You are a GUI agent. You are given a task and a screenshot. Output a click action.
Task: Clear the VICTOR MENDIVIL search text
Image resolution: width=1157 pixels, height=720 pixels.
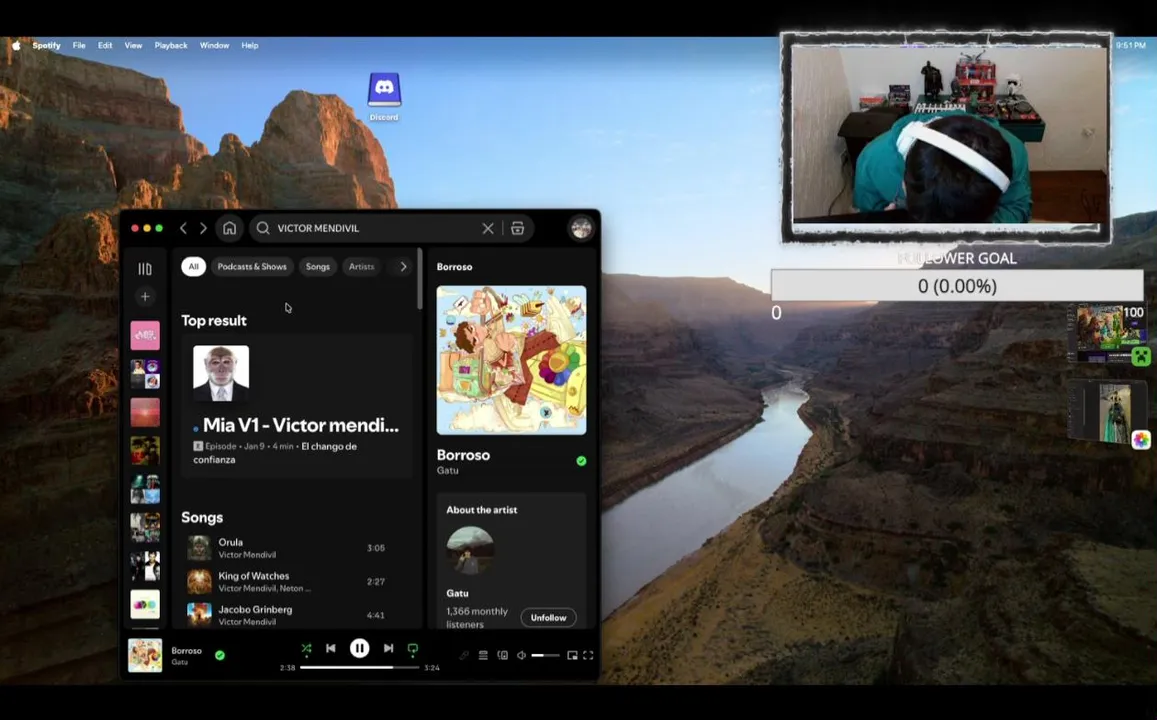pos(488,229)
